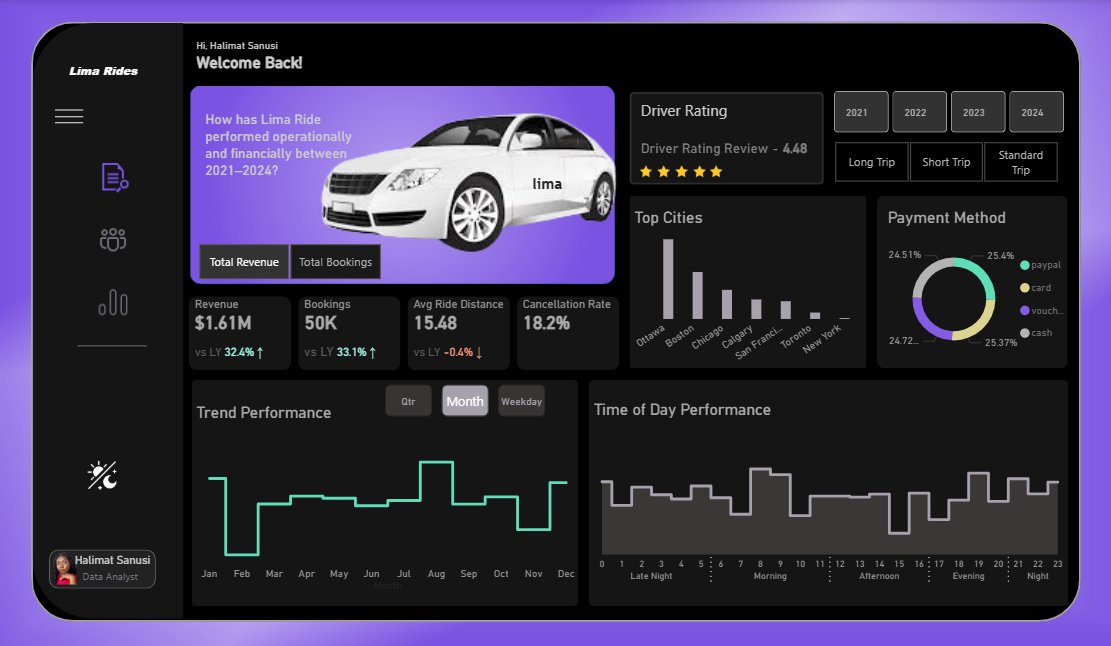Click Driver Rating Review 4.48 text
1111x646 pixels.
(x=723, y=149)
